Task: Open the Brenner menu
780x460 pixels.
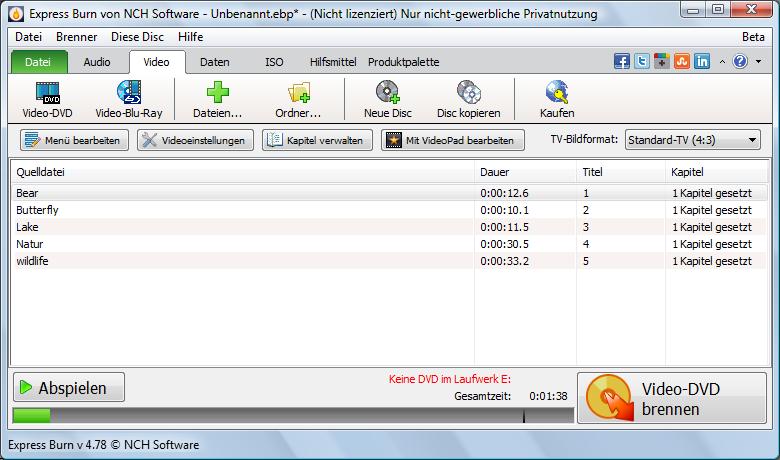Action: (x=77, y=37)
